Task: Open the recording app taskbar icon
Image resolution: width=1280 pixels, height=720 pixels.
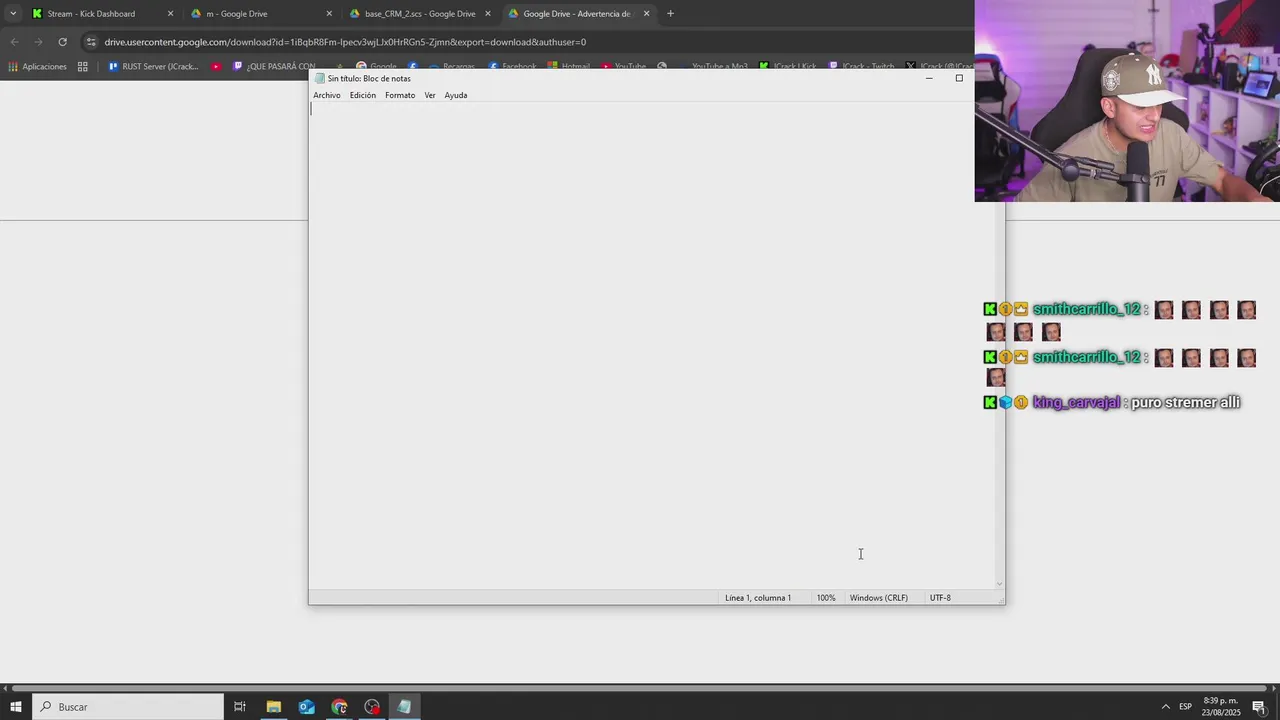Action: [x=372, y=707]
